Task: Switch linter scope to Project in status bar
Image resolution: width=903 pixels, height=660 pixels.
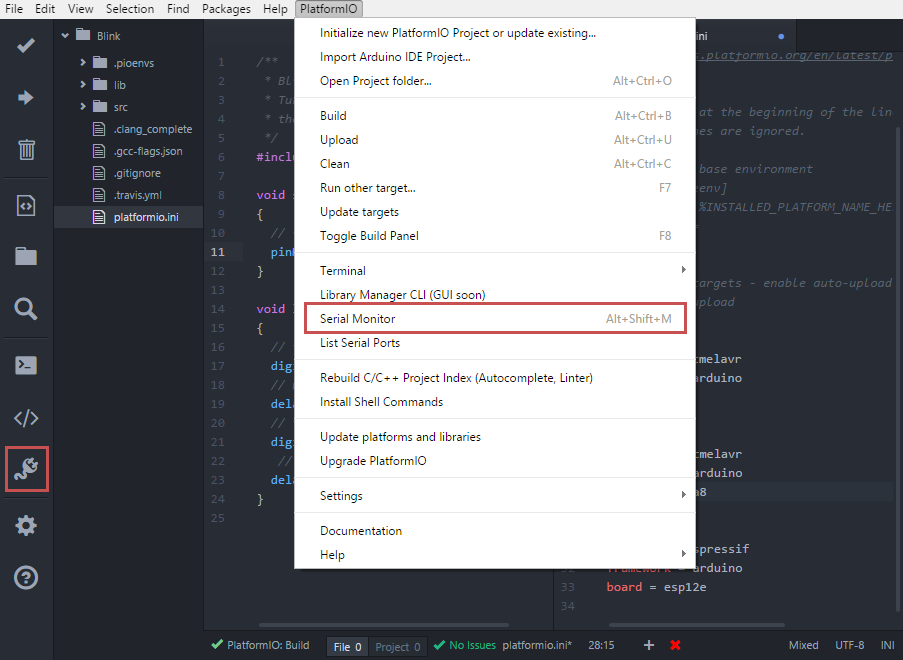Action: click(x=397, y=647)
